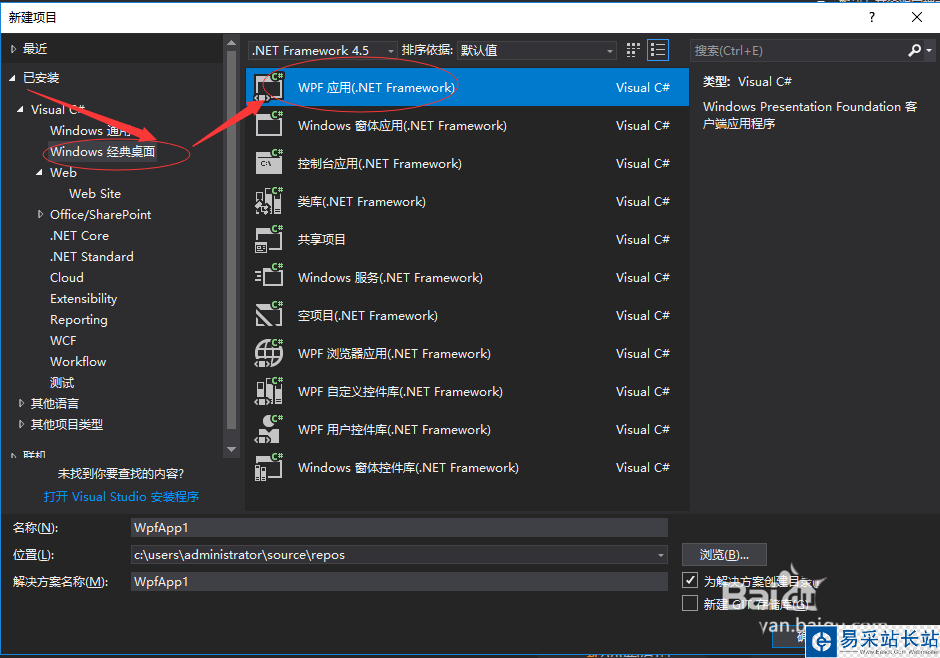The width and height of the screenshot is (940, 658).
Task: Collapse the Visual C# tree node
Action: click(20, 109)
